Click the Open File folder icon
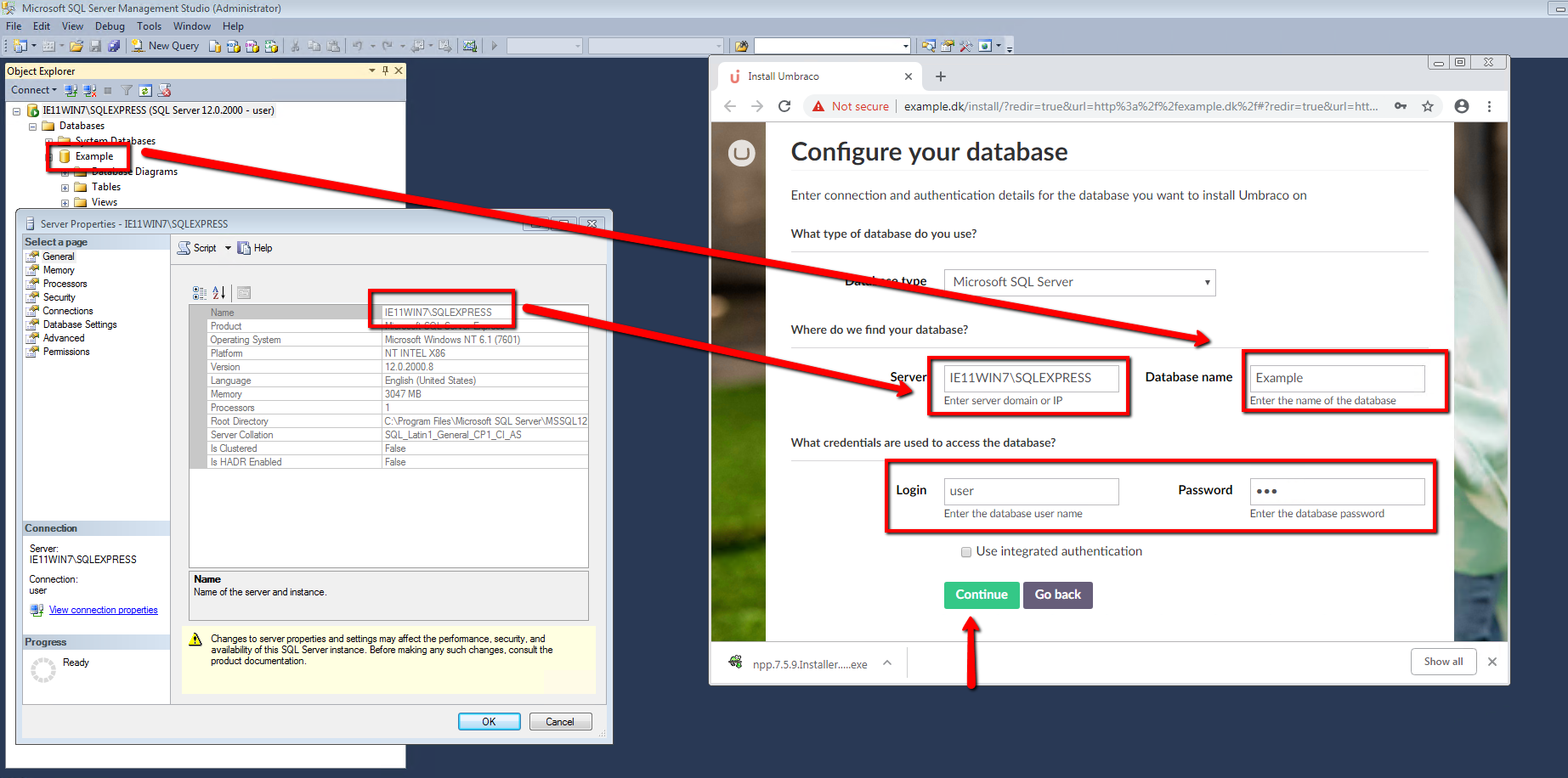The height and width of the screenshot is (778, 1568). [76, 46]
